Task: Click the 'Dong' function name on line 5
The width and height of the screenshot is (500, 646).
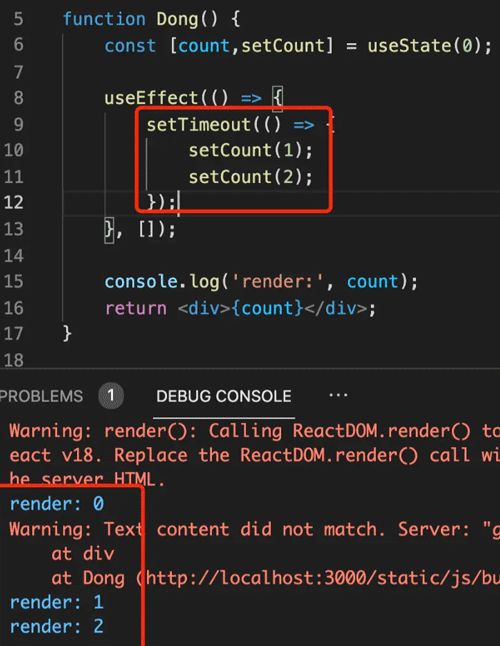Action: [177, 19]
